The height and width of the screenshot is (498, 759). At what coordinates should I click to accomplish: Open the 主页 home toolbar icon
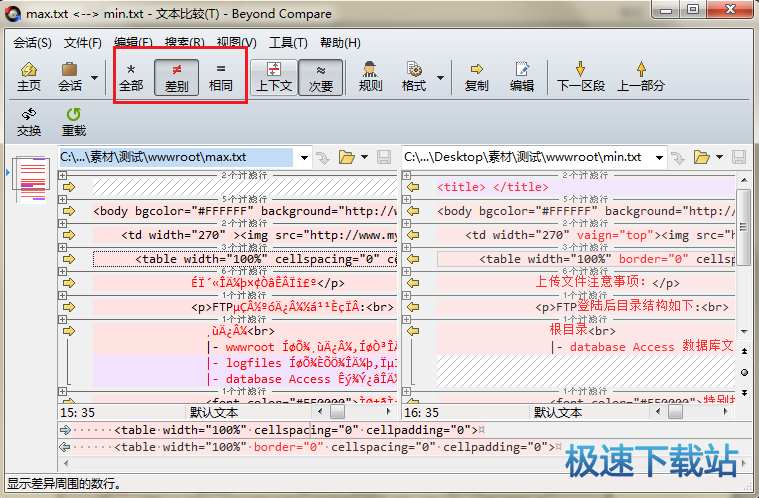click(x=29, y=77)
